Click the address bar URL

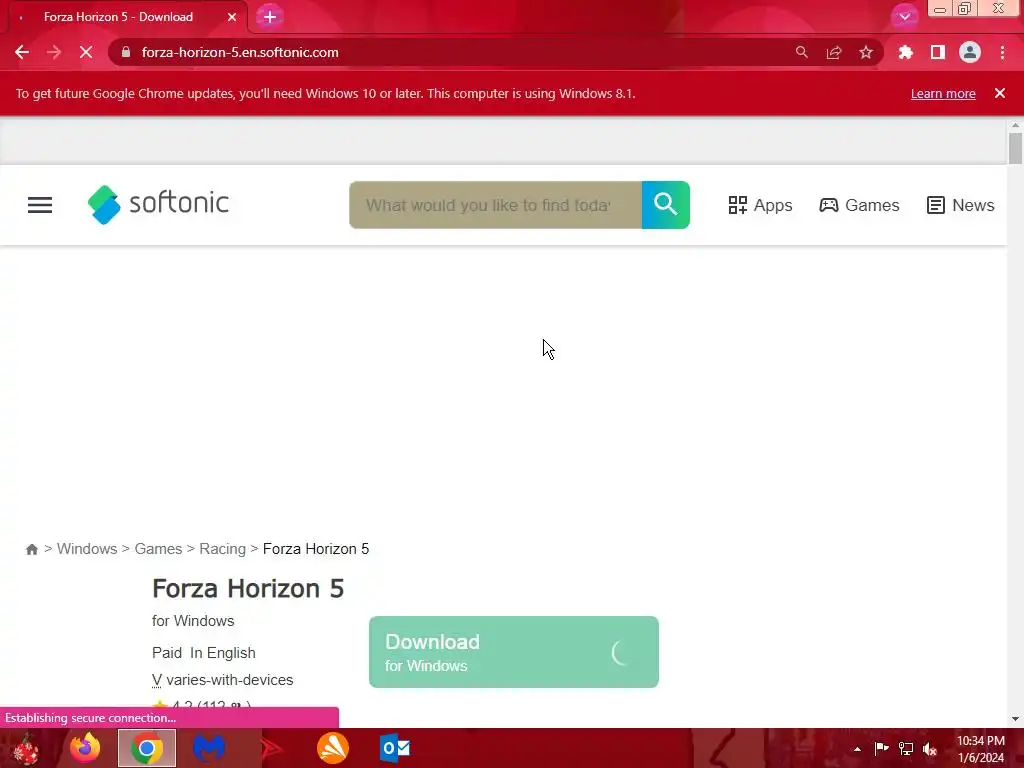coord(240,52)
